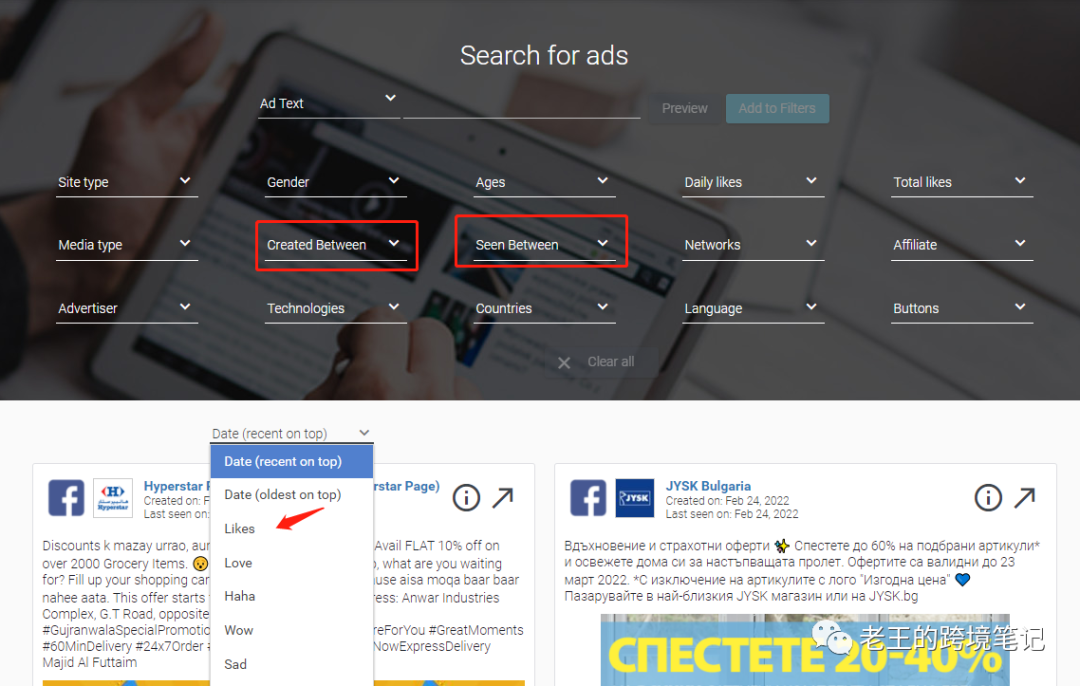Image resolution: width=1080 pixels, height=686 pixels.
Task: Click the Add to Filters button
Action: tap(777, 108)
